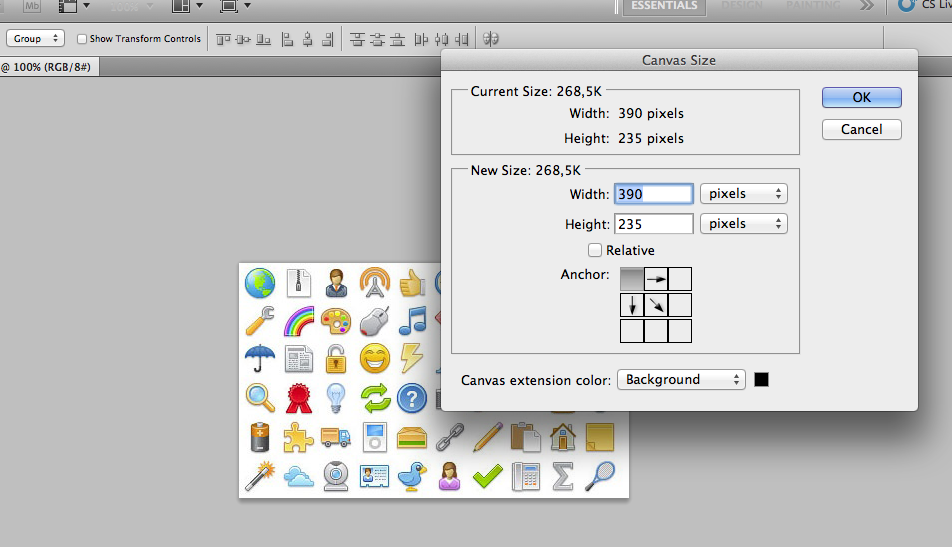Expand the Canvas extension color dropdown
The height and width of the screenshot is (547, 952).
pyautogui.click(x=682, y=380)
